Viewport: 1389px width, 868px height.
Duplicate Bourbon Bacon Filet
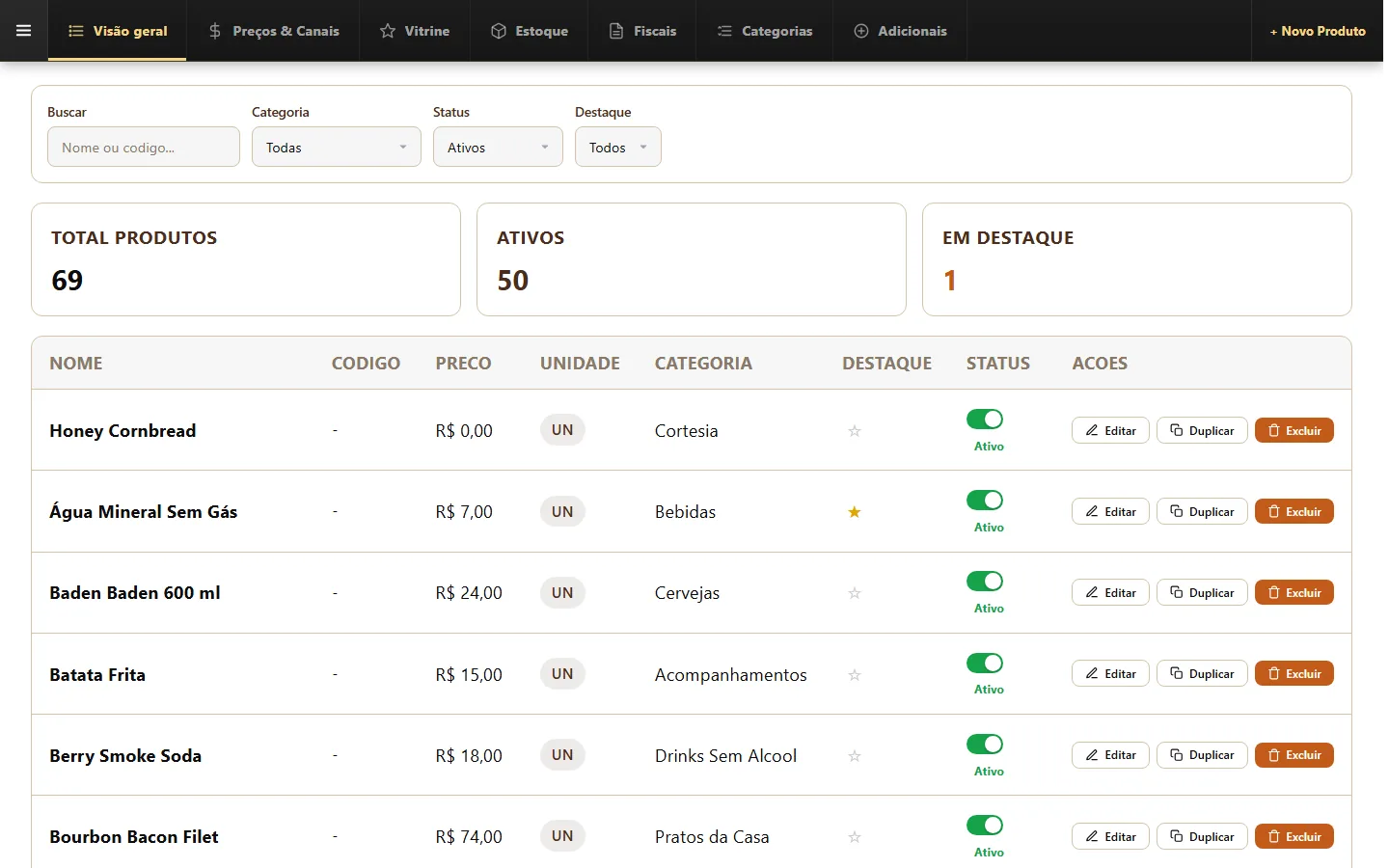[x=1202, y=836]
